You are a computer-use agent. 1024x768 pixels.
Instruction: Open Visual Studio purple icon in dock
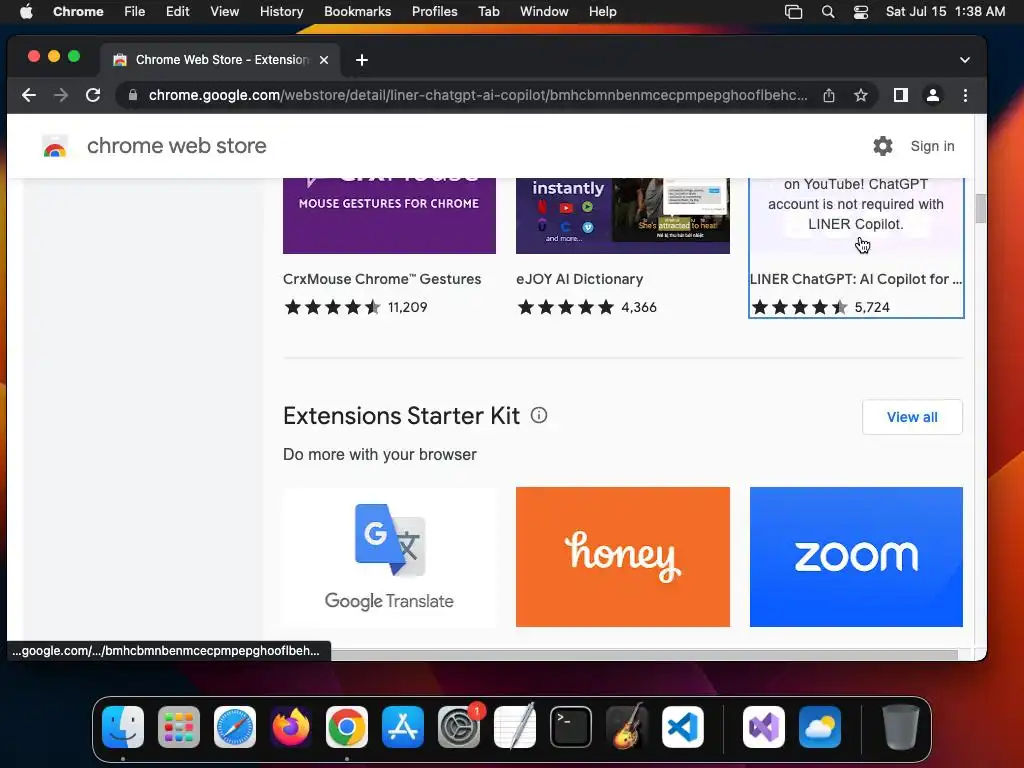point(763,727)
